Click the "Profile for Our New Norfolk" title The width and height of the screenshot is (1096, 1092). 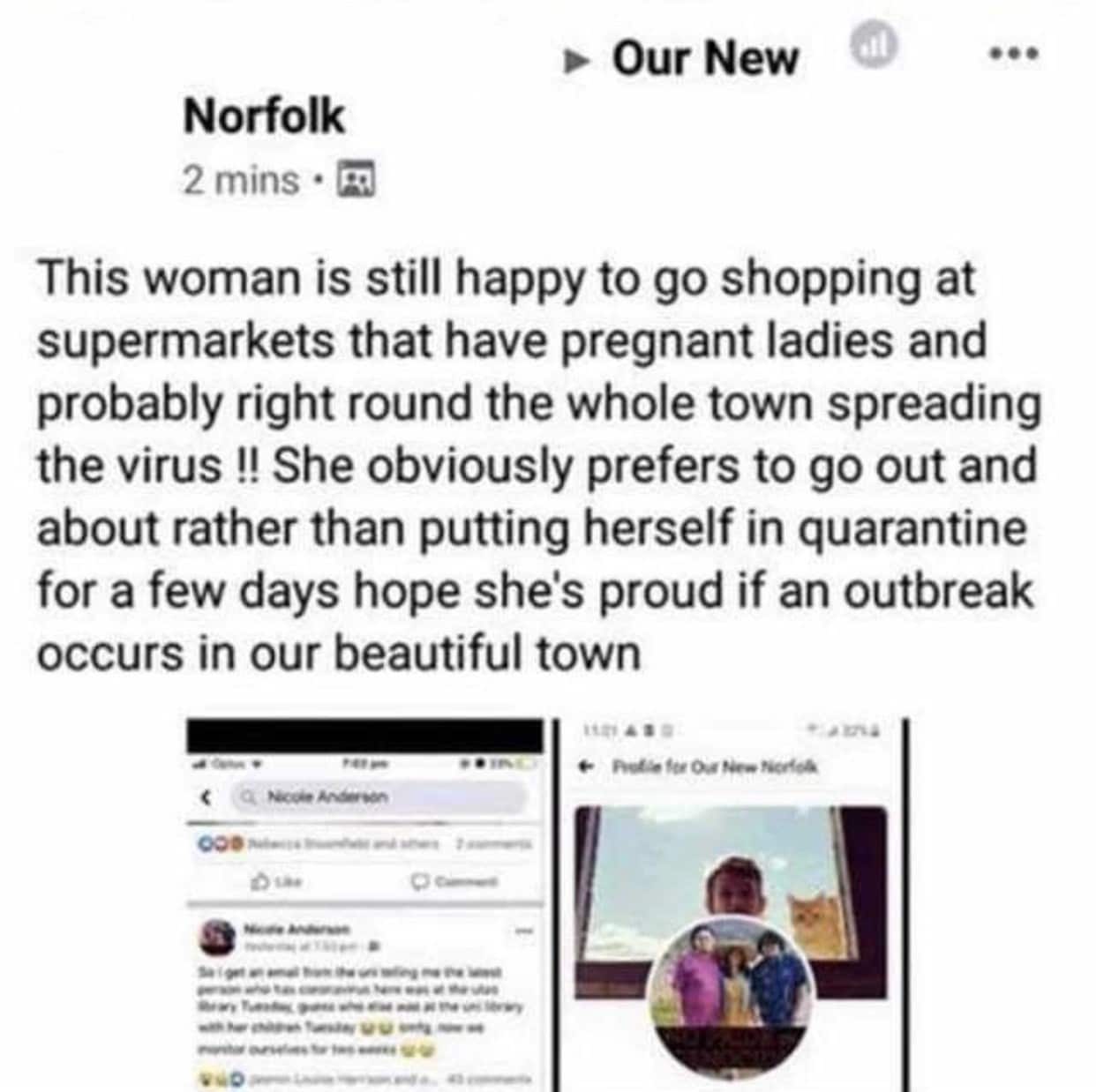point(717,767)
